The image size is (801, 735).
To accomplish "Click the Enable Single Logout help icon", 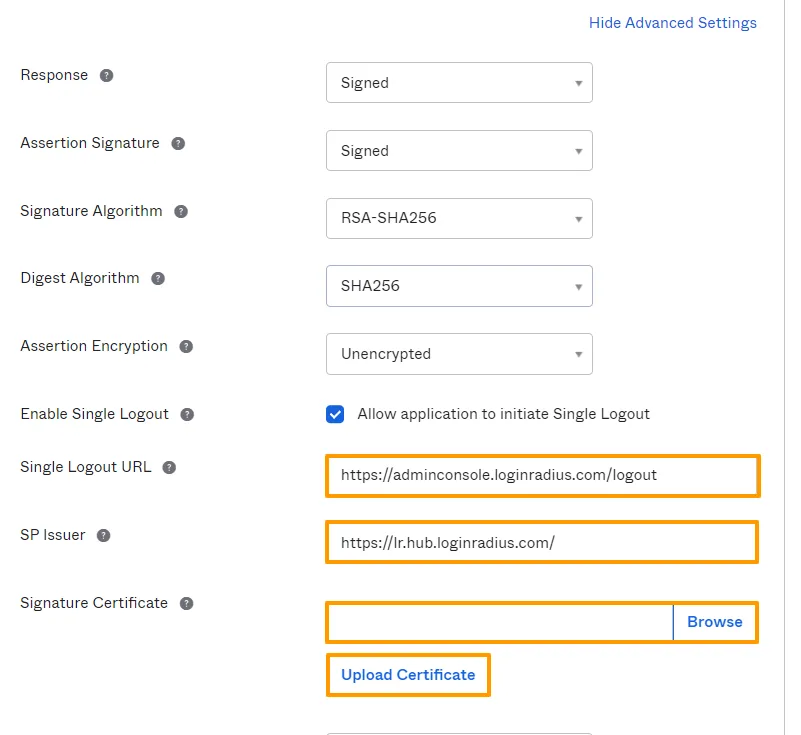I will (x=186, y=413).
